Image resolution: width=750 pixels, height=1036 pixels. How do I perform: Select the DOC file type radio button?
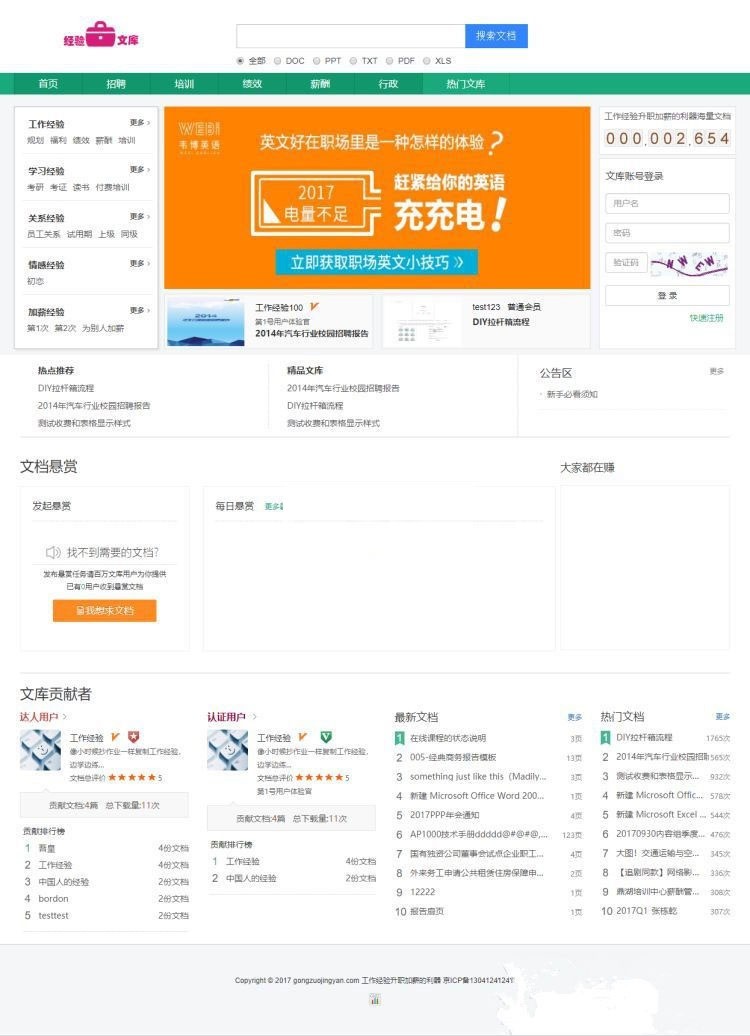pyautogui.click(x=278, y=61)
